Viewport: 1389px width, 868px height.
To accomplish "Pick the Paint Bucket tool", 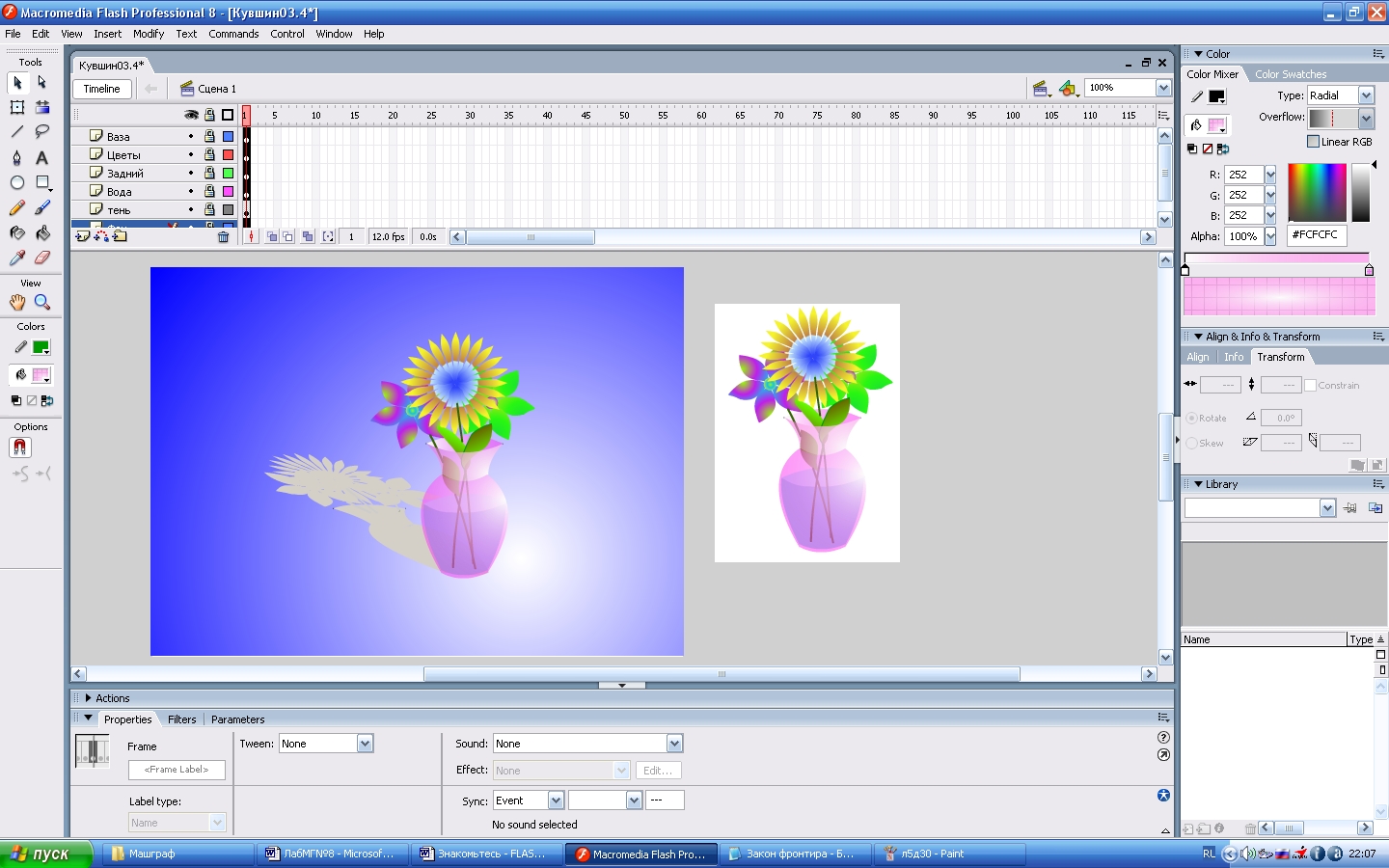I will (42, 232).
